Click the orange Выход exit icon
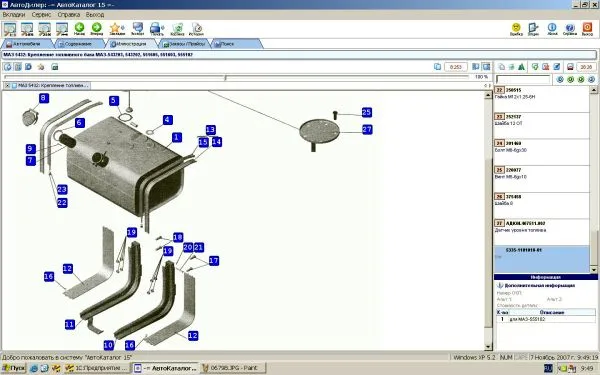The height and width of the screenshot is (375, 600). pos(587,29)
